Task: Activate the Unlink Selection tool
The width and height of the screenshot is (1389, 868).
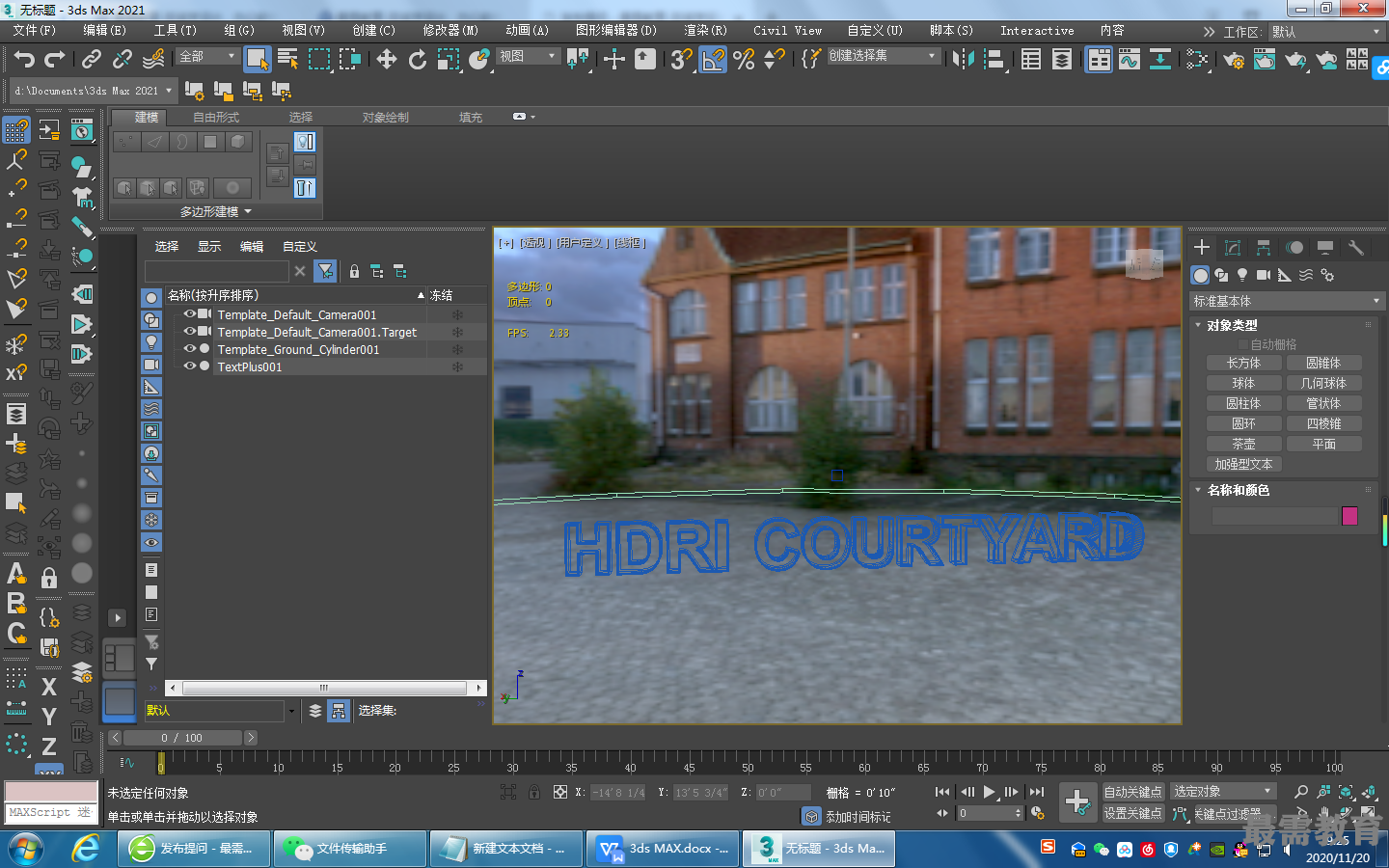Action: [x=123, y=59]
